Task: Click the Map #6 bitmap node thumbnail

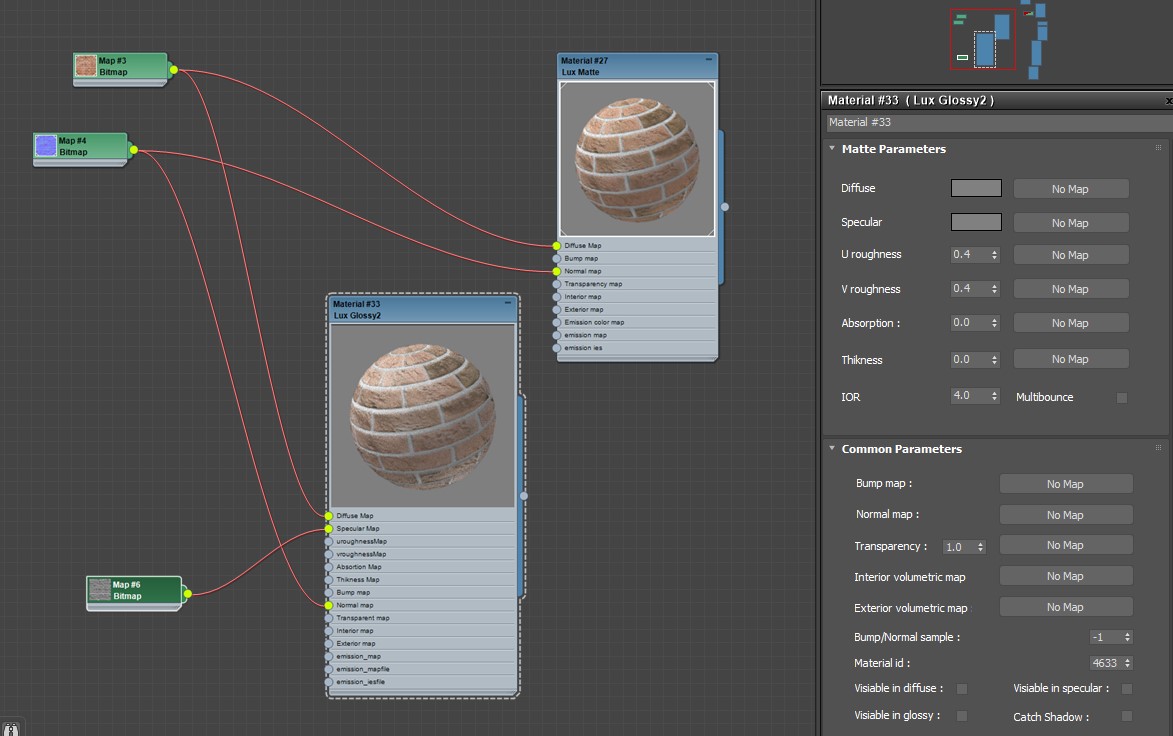Action: point(99,590)
